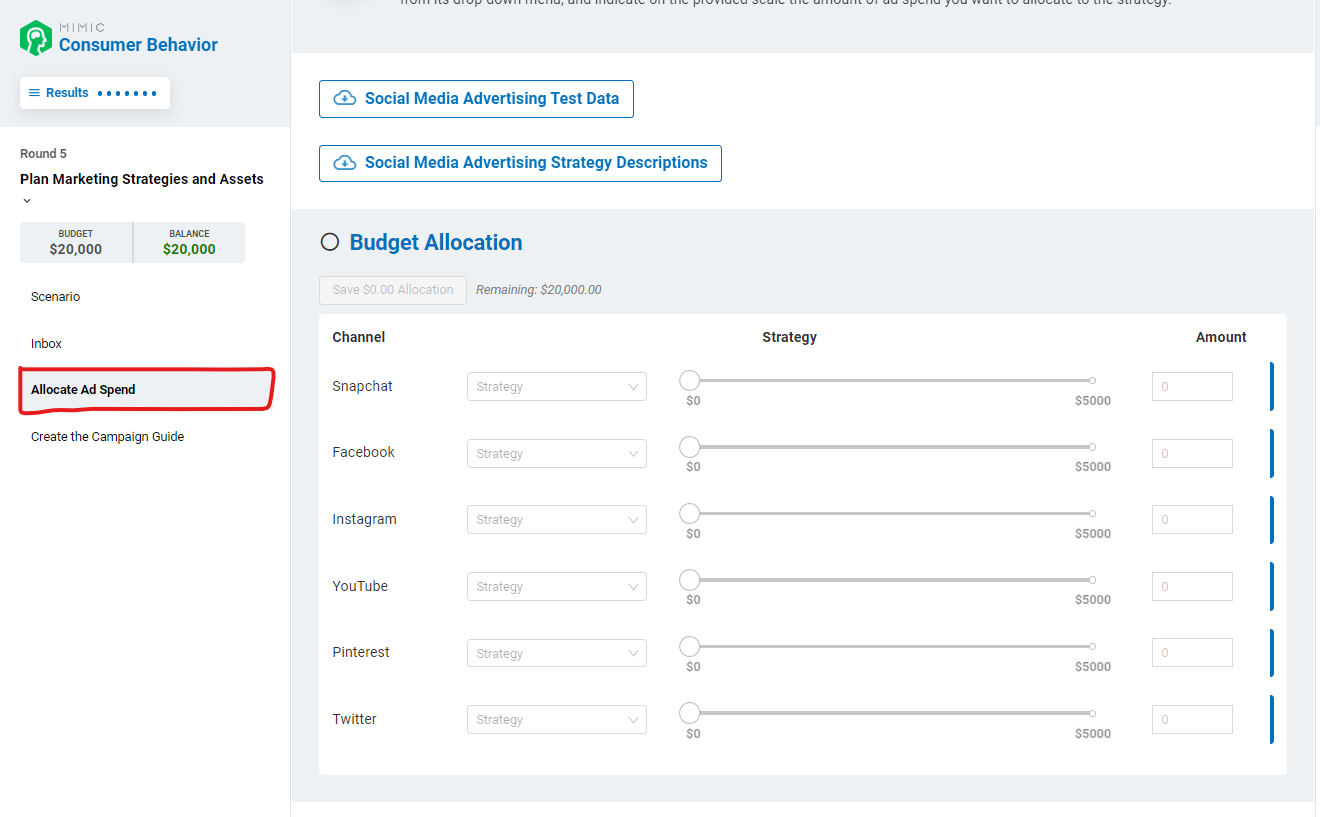Screen dimensions: 1320x817
Task: Click the Facebook amount input field
Action: [1192, 454]
